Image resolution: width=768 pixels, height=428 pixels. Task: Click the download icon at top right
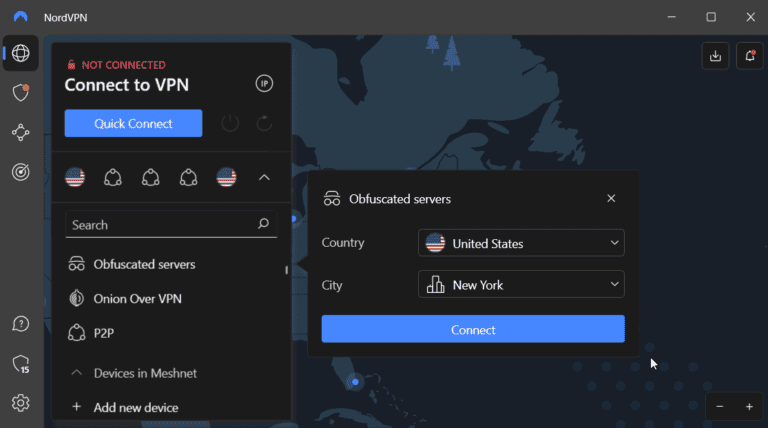(715, 56)
